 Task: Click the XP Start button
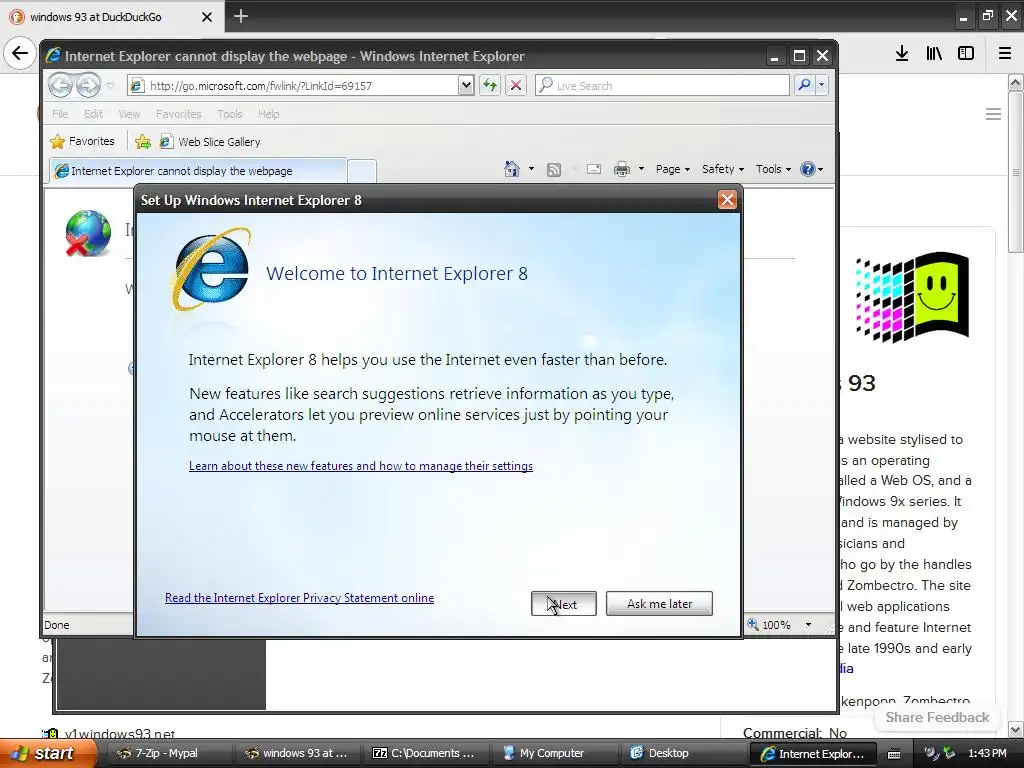tap(46, 753)
